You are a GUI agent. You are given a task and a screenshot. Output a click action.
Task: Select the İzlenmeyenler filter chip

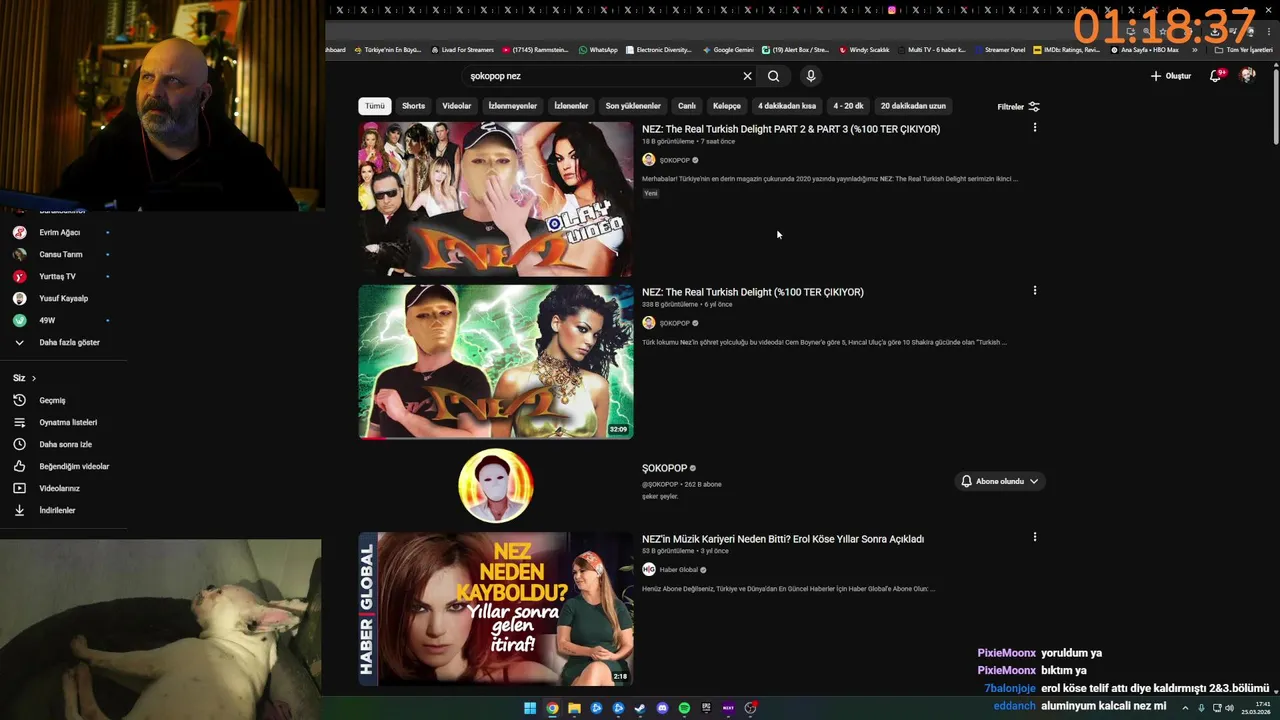513,106
